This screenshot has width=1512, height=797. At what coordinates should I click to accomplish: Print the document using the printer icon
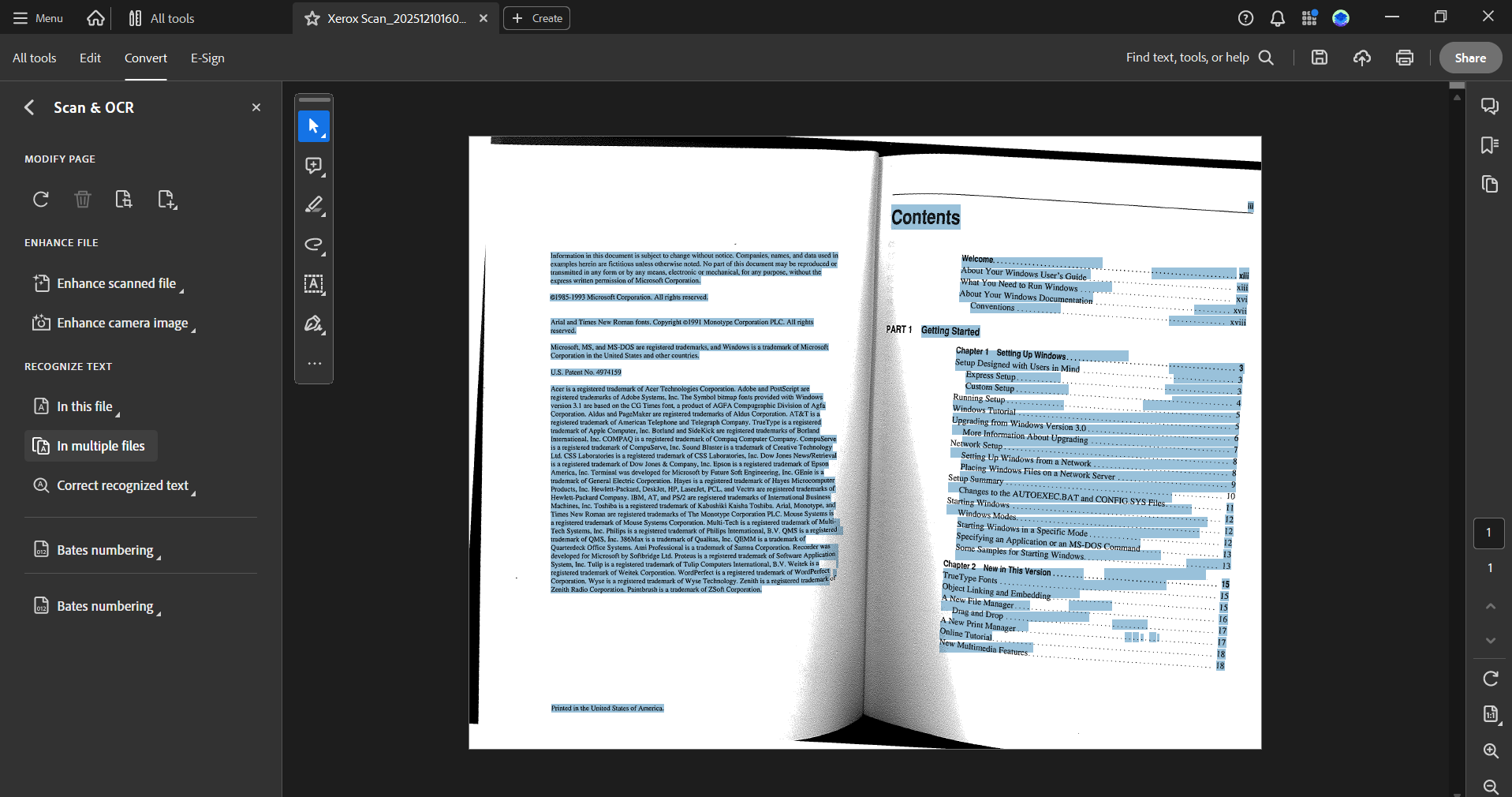tap(1404, 57)
